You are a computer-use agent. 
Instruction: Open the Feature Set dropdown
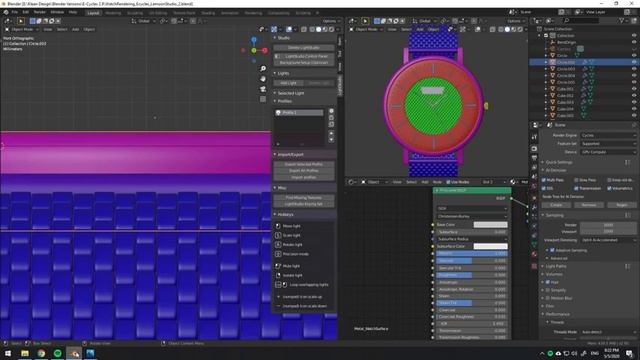tap(608, 144)
